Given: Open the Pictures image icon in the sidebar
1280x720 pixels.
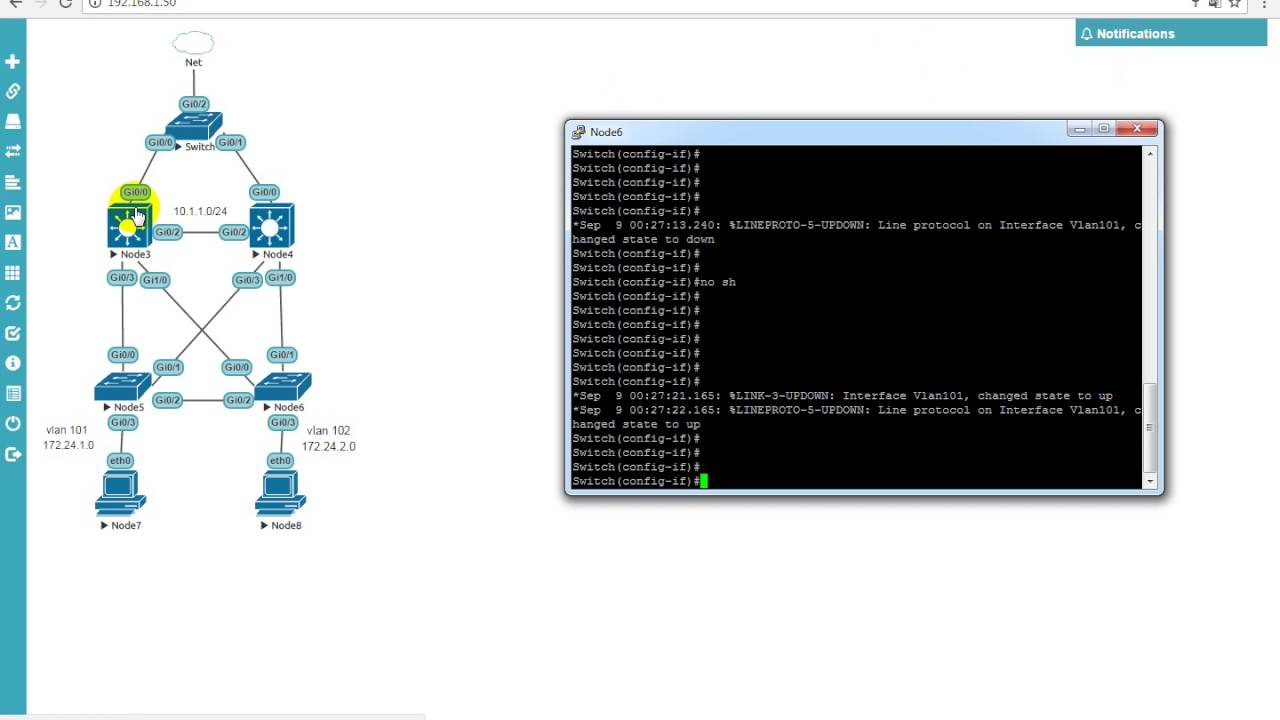Looking at the screenshot, I should [x=13, y=212].
